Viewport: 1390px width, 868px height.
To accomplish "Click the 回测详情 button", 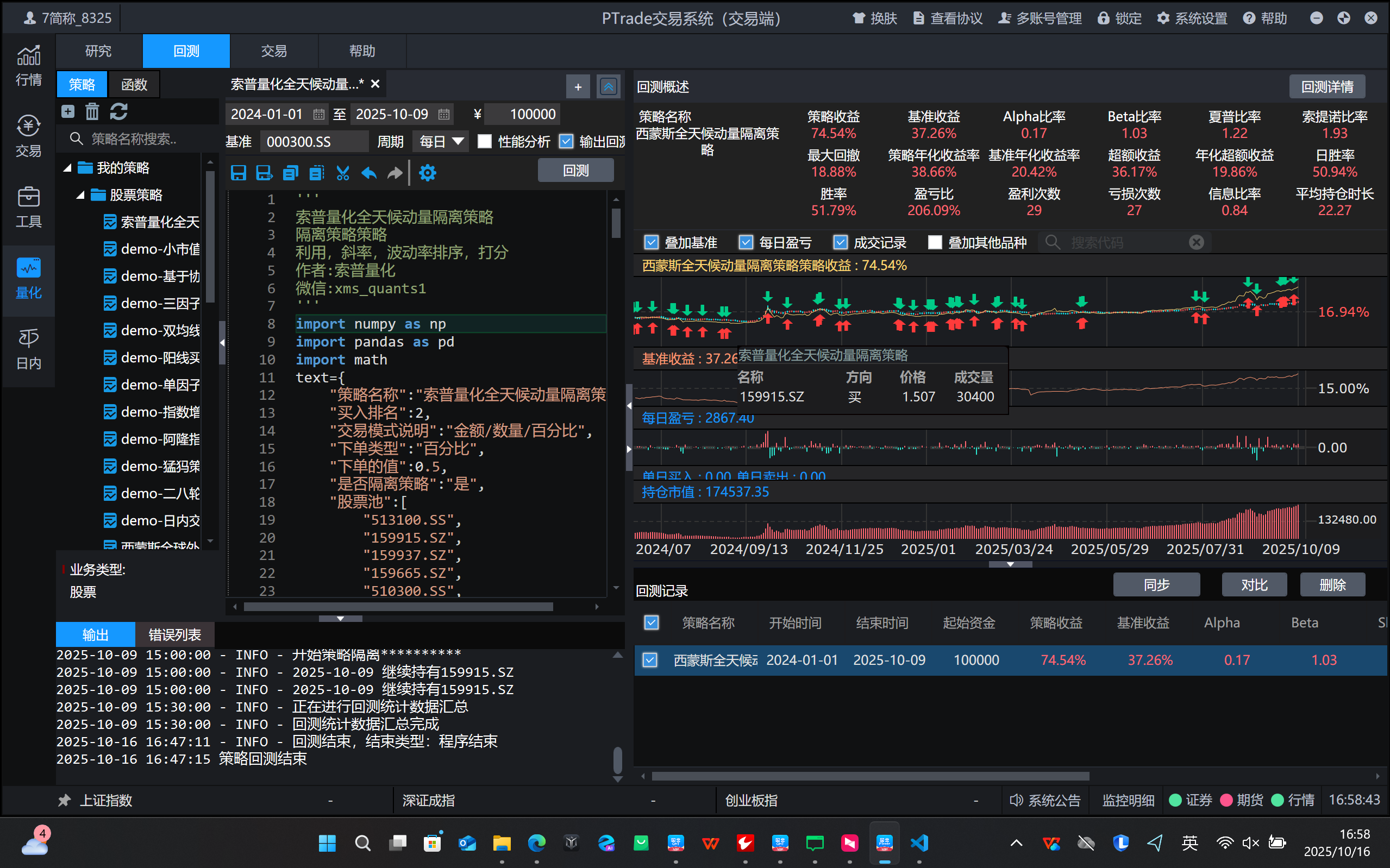I will click(x=1326, y=87).
